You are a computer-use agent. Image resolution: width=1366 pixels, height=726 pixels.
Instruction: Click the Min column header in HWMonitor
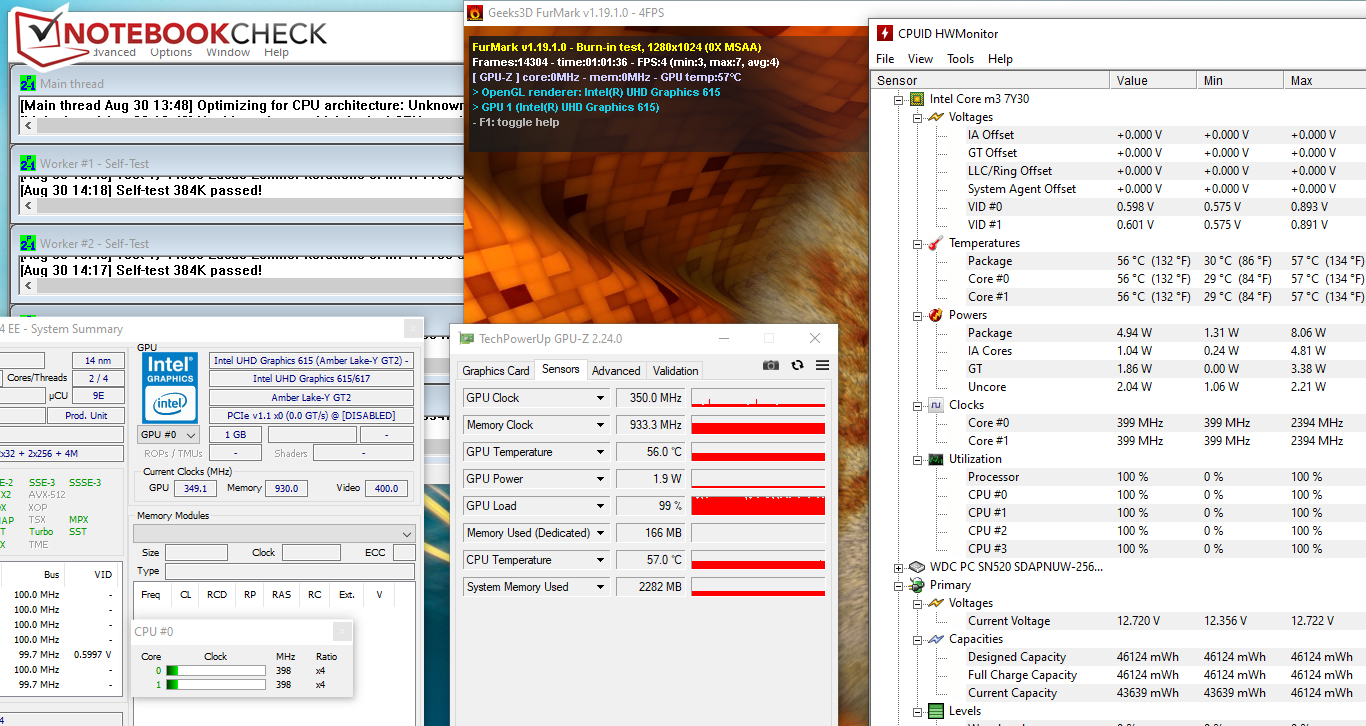pos(1240,80)
